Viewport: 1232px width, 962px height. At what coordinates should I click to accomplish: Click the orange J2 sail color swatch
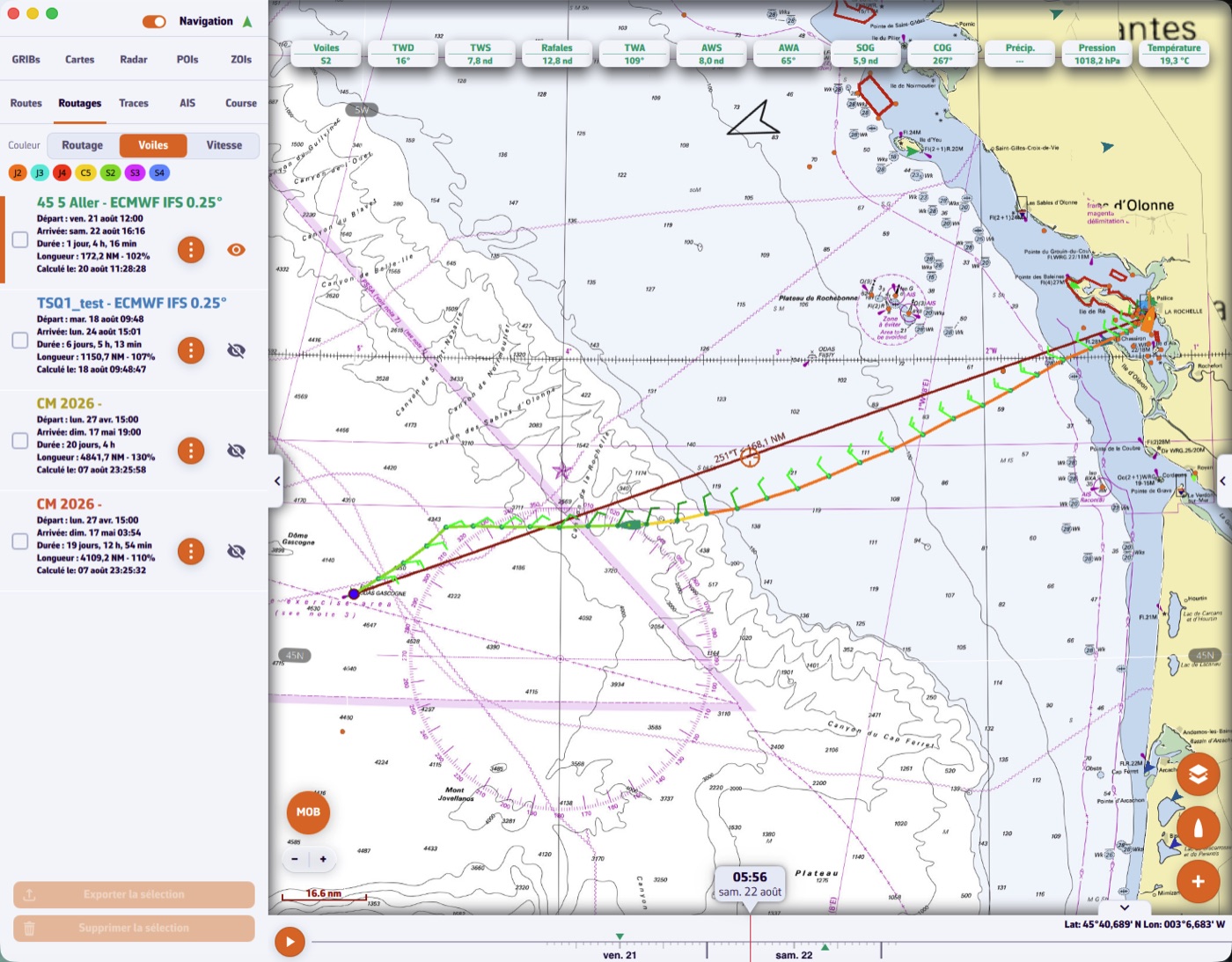coord(18,173)
